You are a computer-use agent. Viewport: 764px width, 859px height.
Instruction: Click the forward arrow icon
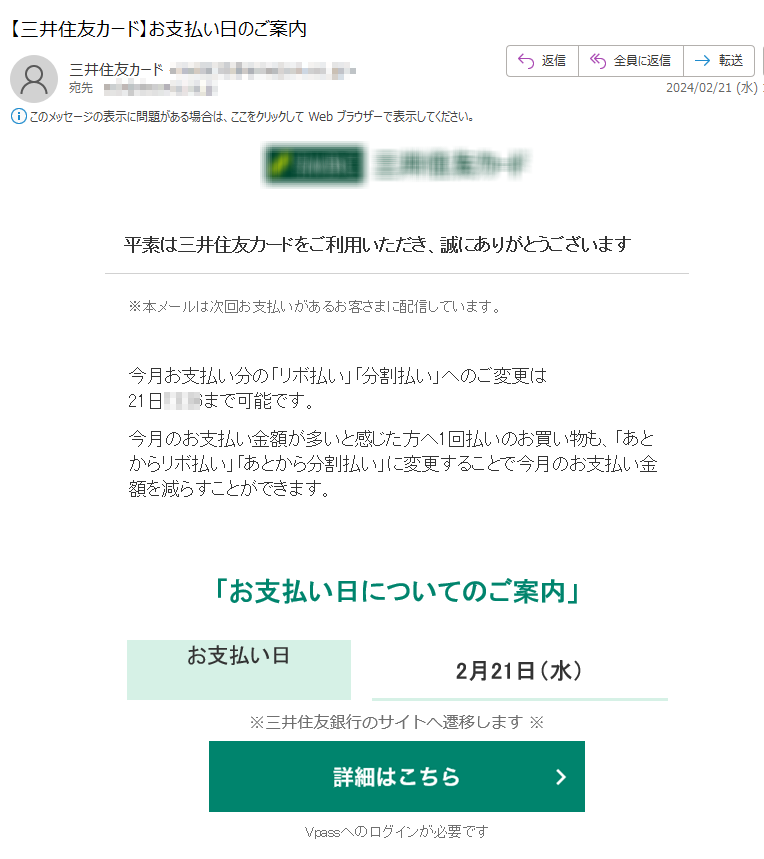[702, 61]
